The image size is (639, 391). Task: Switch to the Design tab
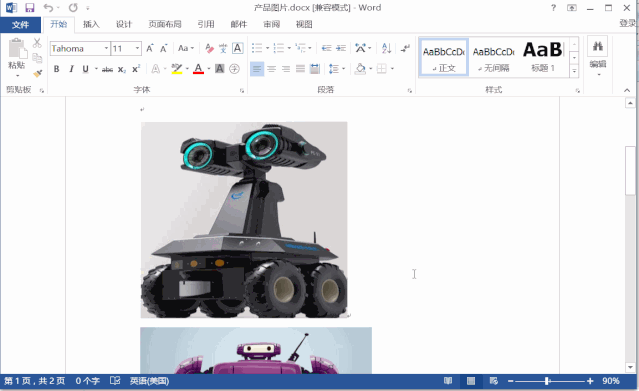pos(124,24)
